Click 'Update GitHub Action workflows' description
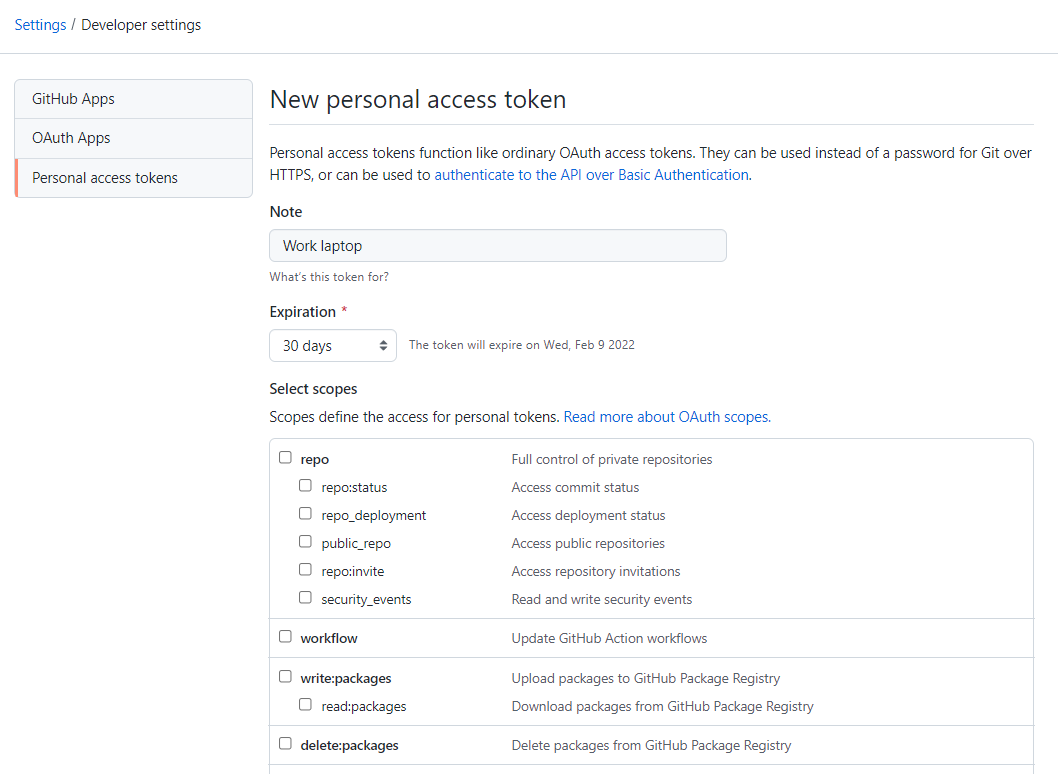 (x=609, y=638)
